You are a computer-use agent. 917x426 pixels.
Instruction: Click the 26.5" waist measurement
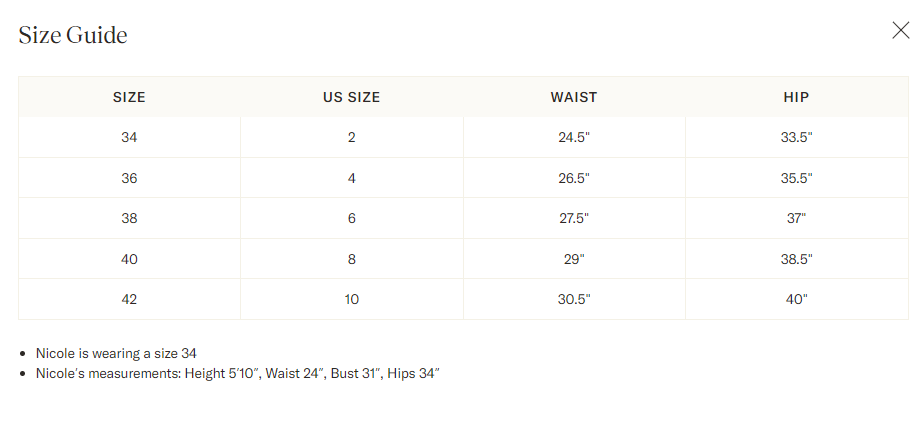coord(574,178)
